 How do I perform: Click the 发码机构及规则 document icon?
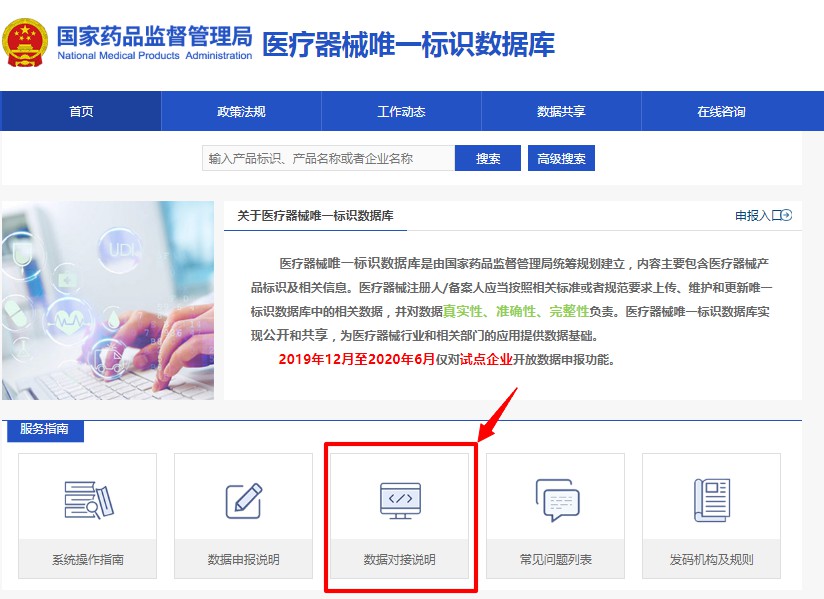[x=711, y=500]
